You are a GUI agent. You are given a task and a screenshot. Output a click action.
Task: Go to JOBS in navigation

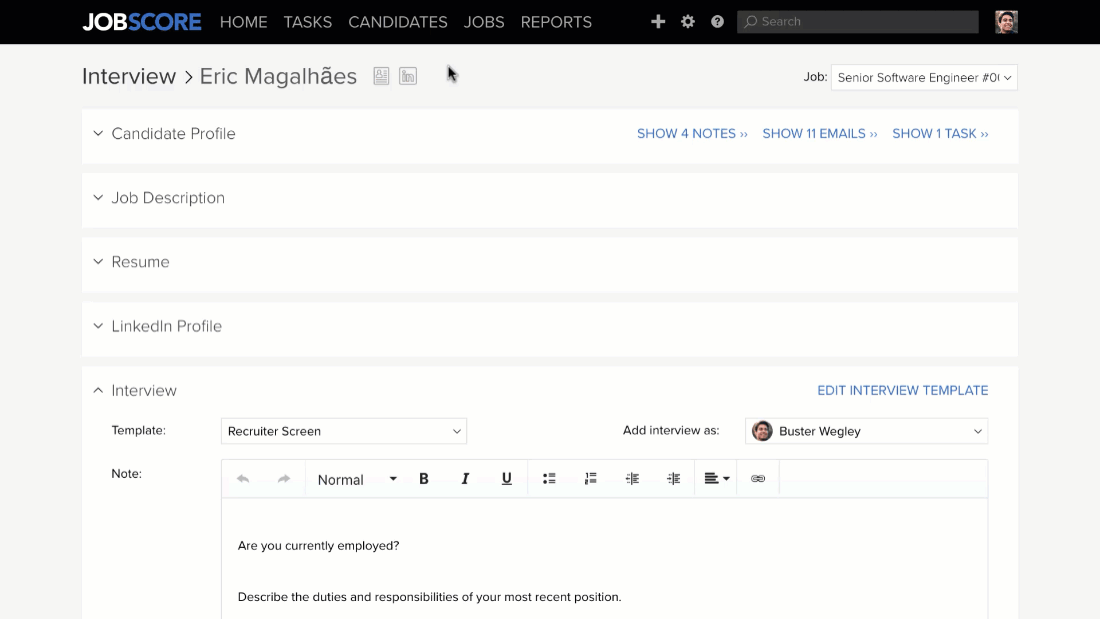[x=484, y=22]
